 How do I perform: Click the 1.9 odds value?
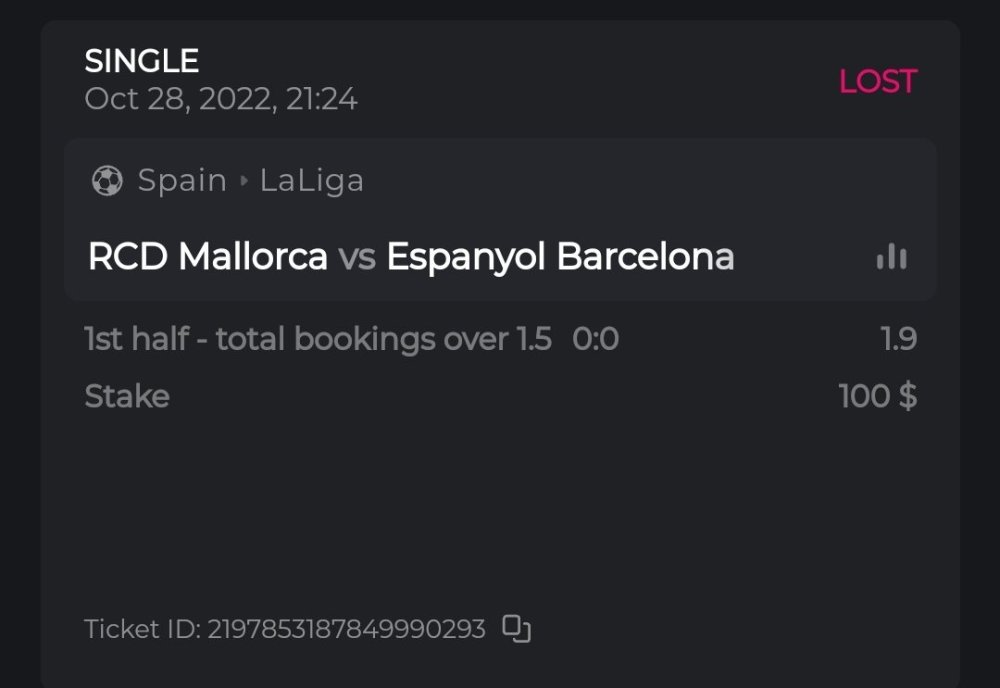point(898,339)
